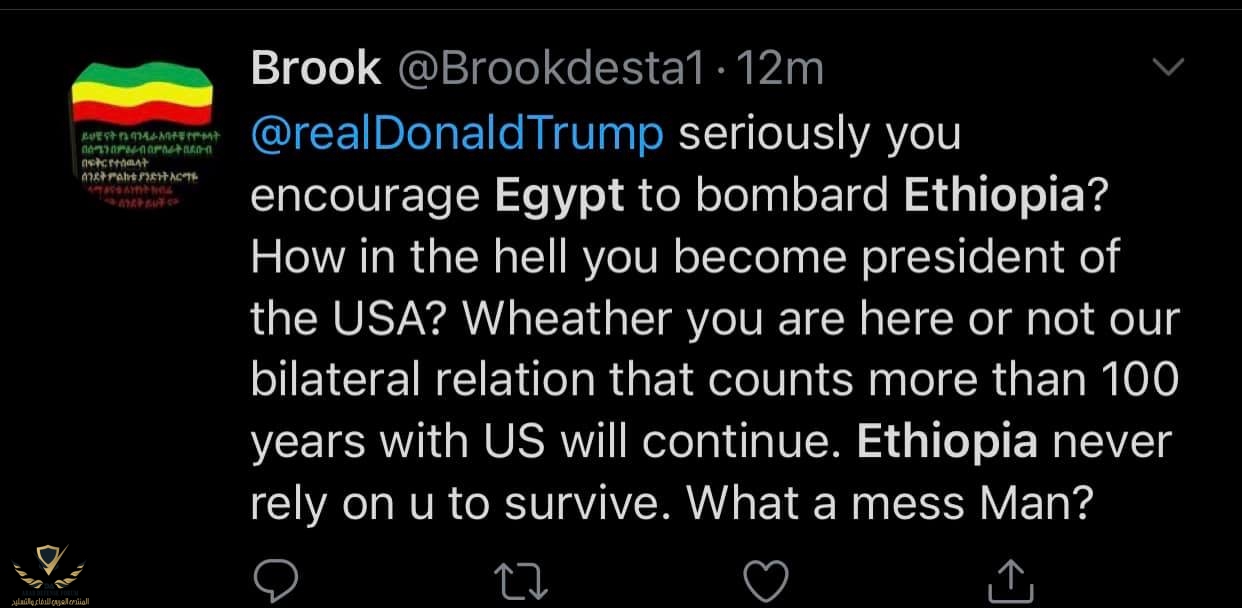Click the display name Brook
This screenshot has height=608, width=1242.
315,69
